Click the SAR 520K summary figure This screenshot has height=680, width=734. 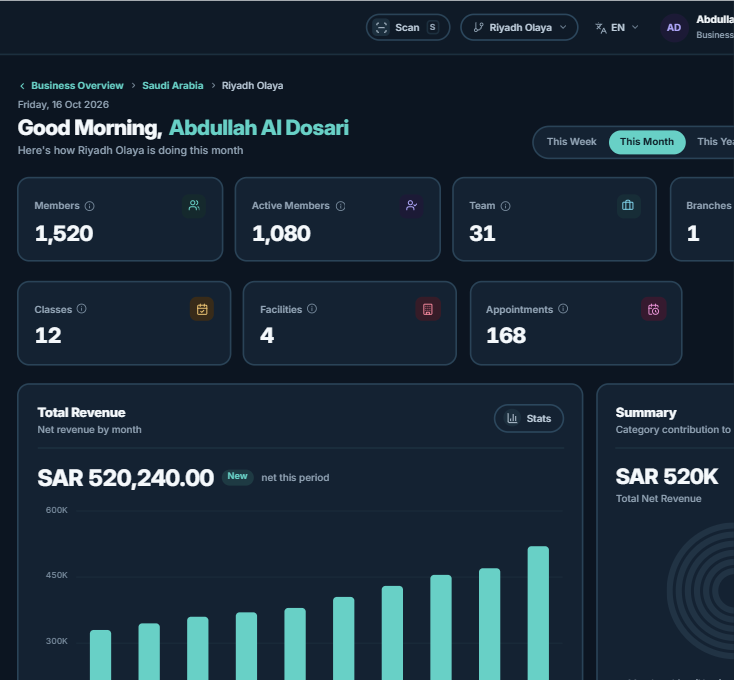pyautogui.click(x=667, y=477)
